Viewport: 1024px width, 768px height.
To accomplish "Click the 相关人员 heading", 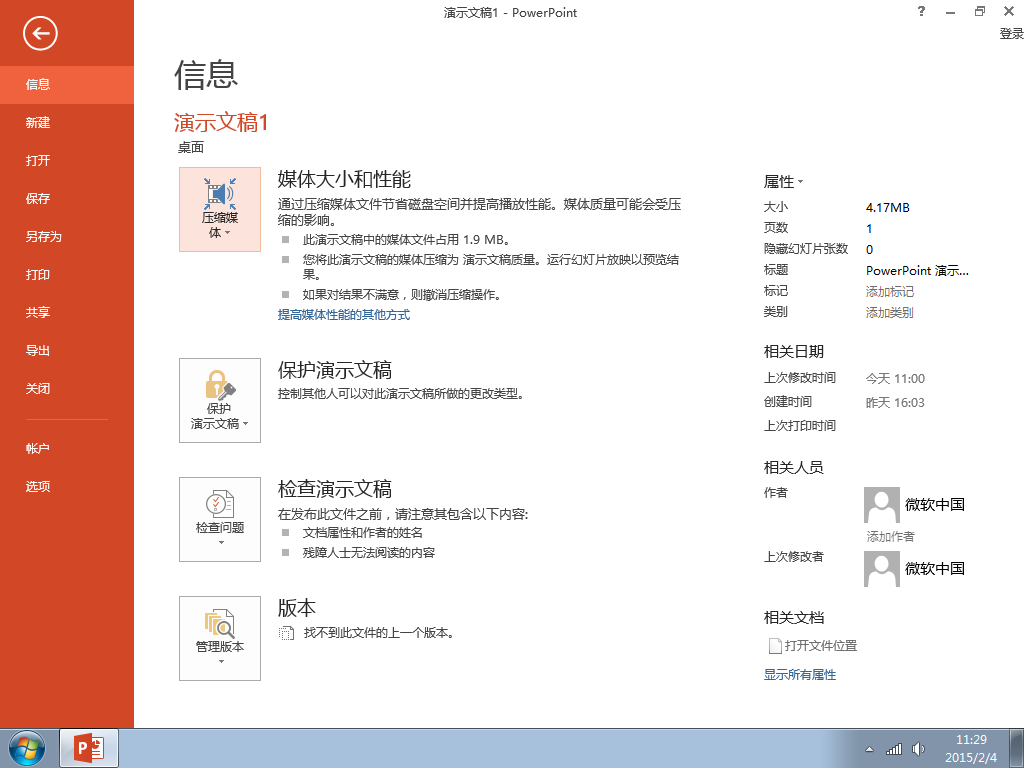I will [x=793, y=468].
